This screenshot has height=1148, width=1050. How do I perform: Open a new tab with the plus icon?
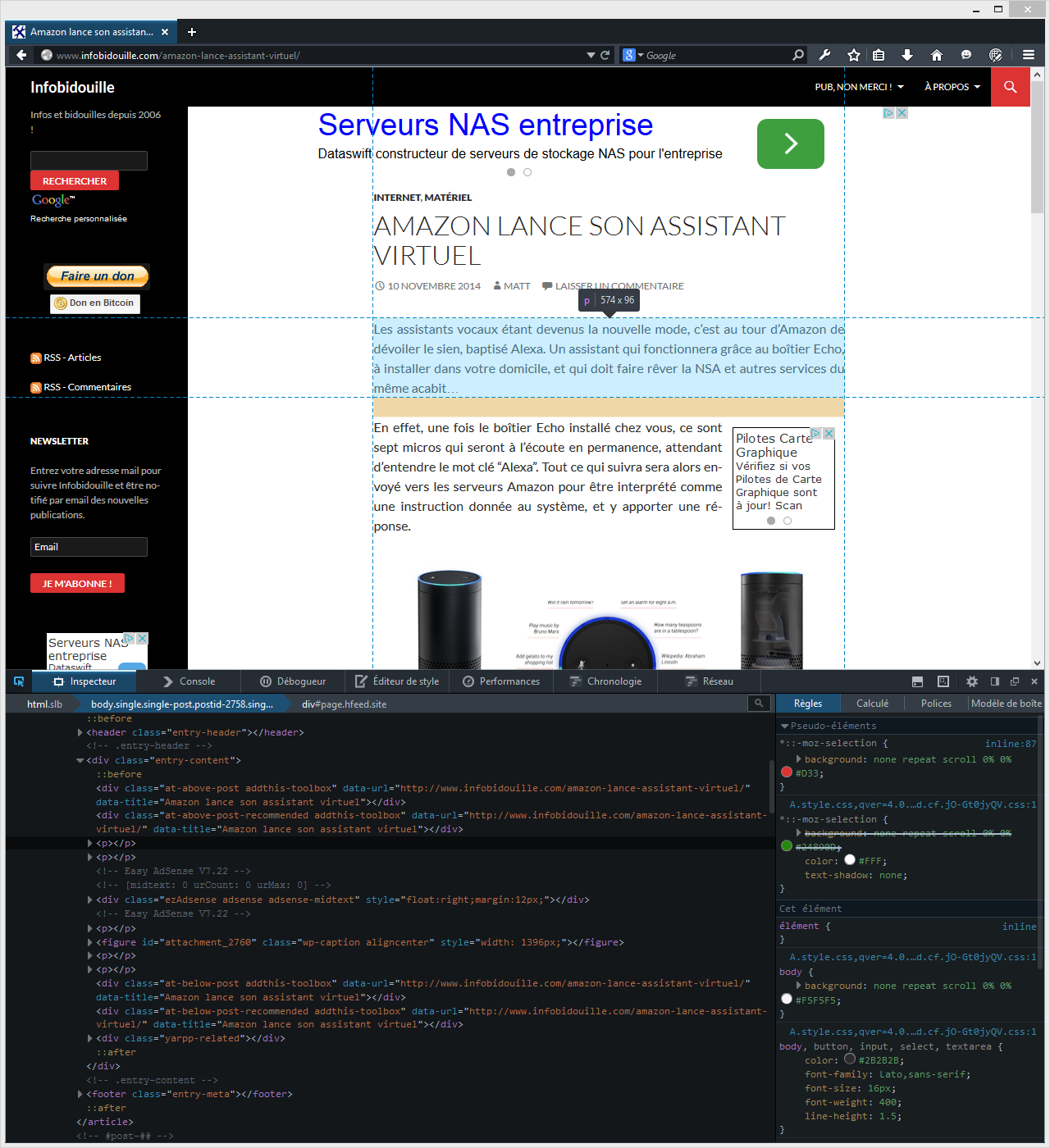pyautogui.click(x=192, y=32)
